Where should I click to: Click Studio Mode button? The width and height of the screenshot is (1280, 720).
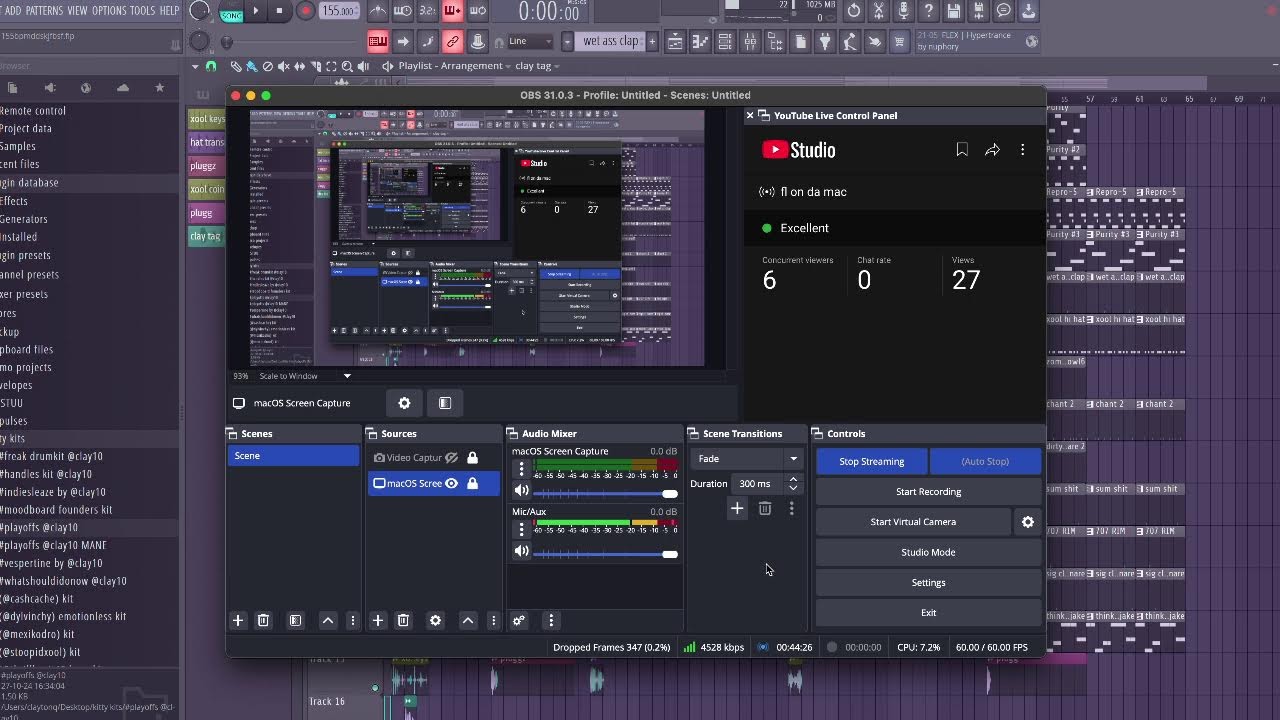(928, 552)
